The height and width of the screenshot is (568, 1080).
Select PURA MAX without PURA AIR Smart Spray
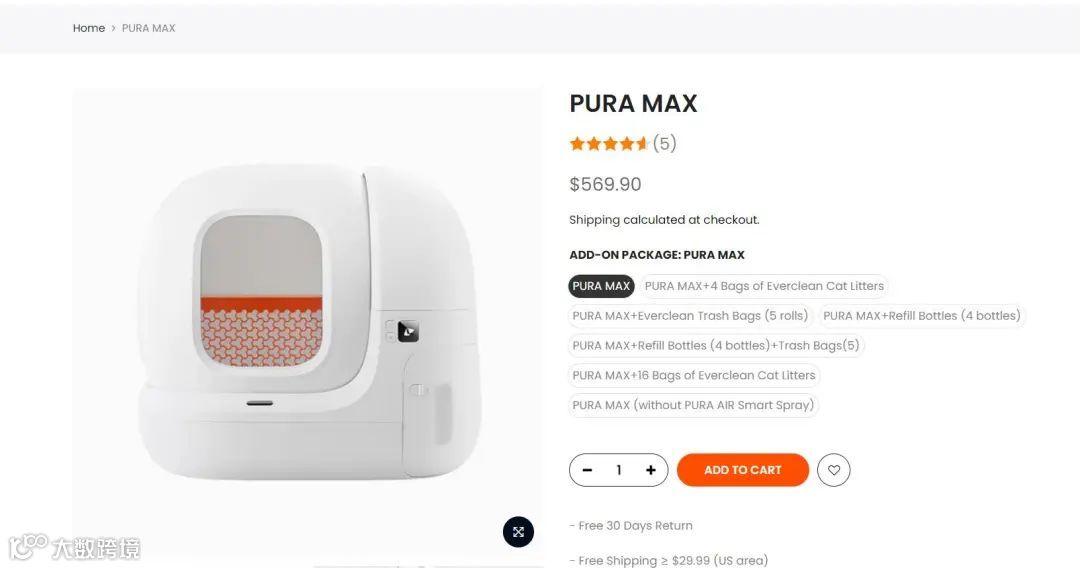[x=693, y=405]
